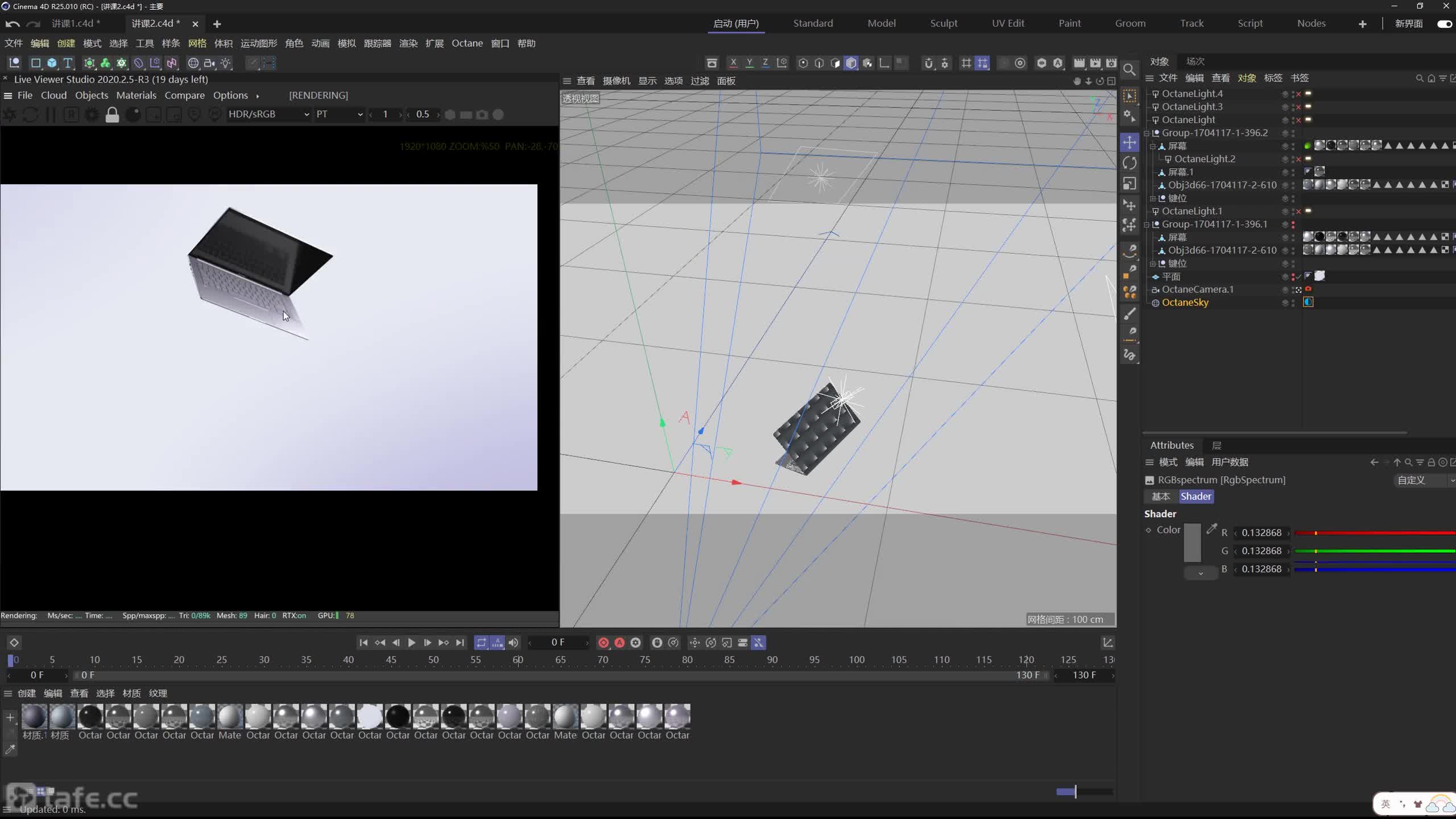Open the HDR/sRGB color space dropdown
Viewport: 1456px width, 819px height.
pos(265,114)
